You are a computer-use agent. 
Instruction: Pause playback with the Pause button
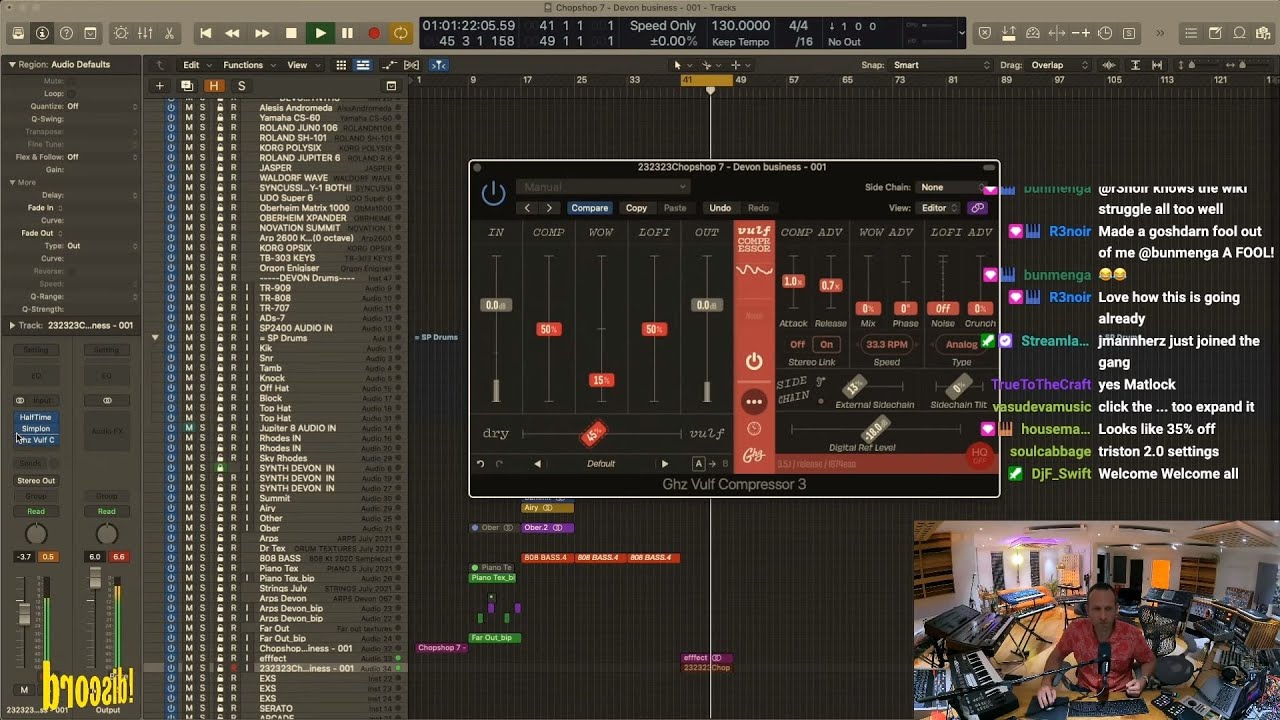pos(347,33)
